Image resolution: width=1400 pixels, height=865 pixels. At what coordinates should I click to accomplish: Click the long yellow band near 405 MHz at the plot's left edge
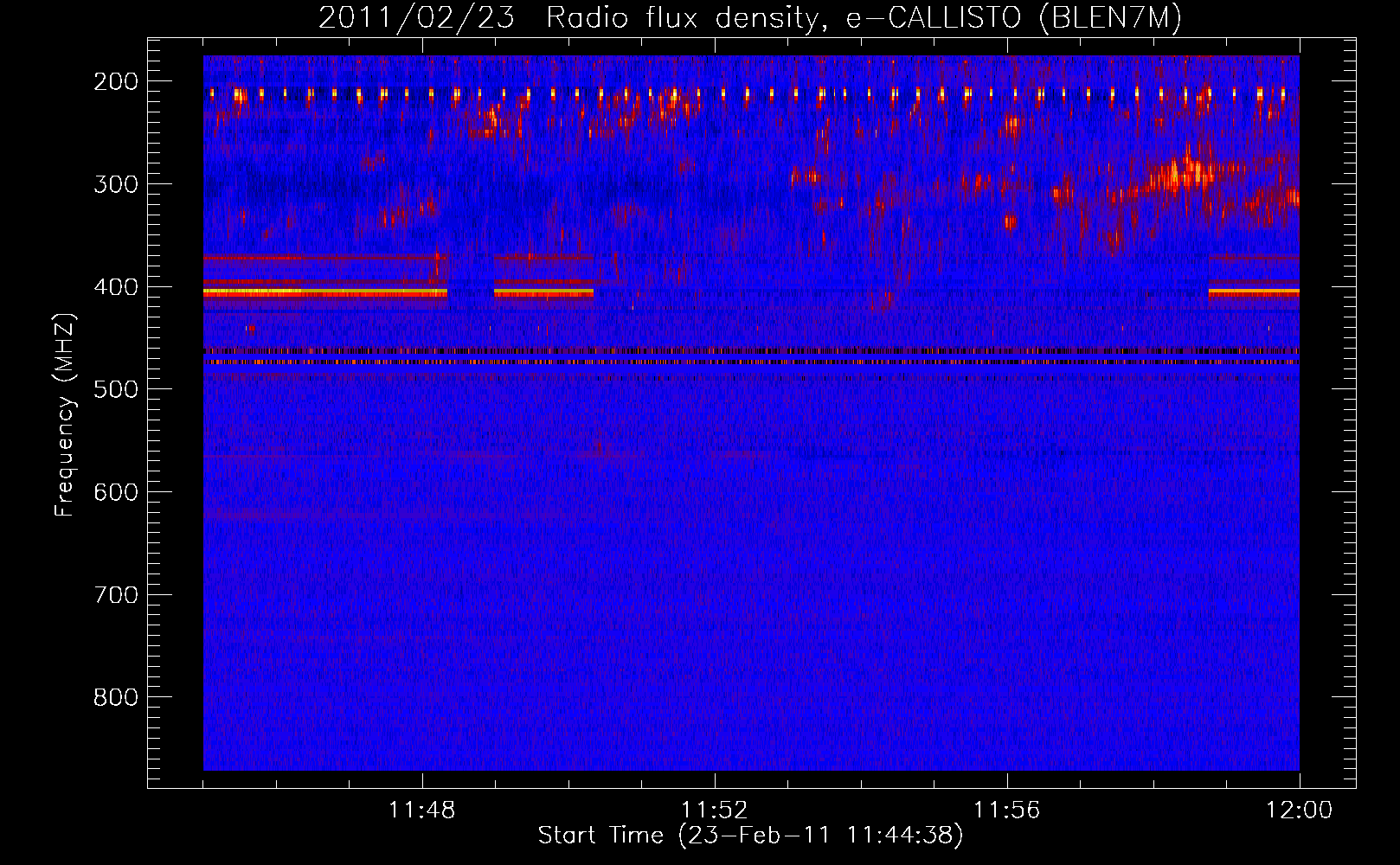tap(325, 293)
